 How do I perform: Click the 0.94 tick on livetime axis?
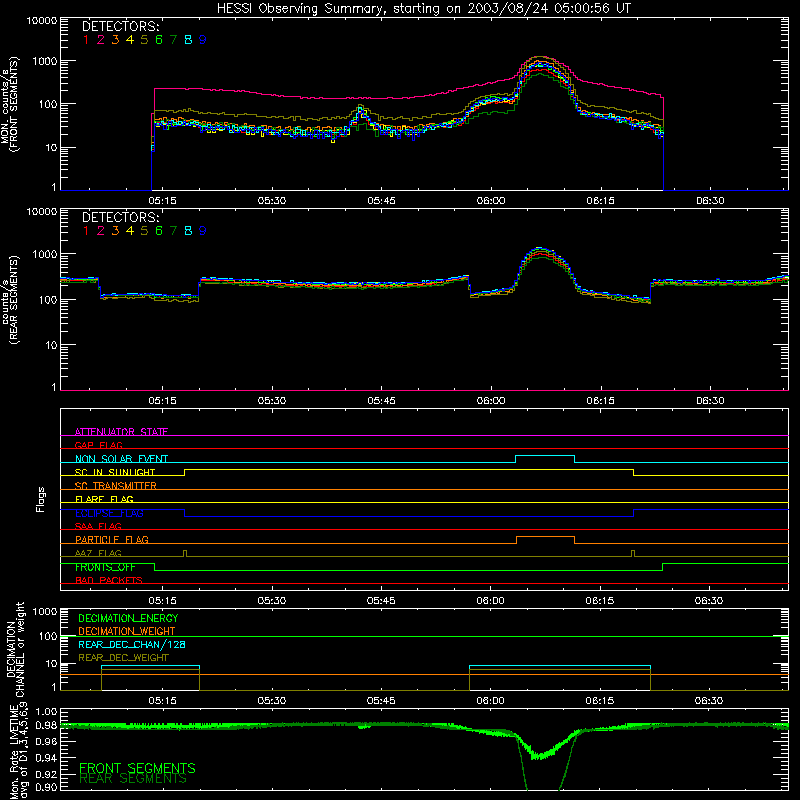[x=46, y=757]
